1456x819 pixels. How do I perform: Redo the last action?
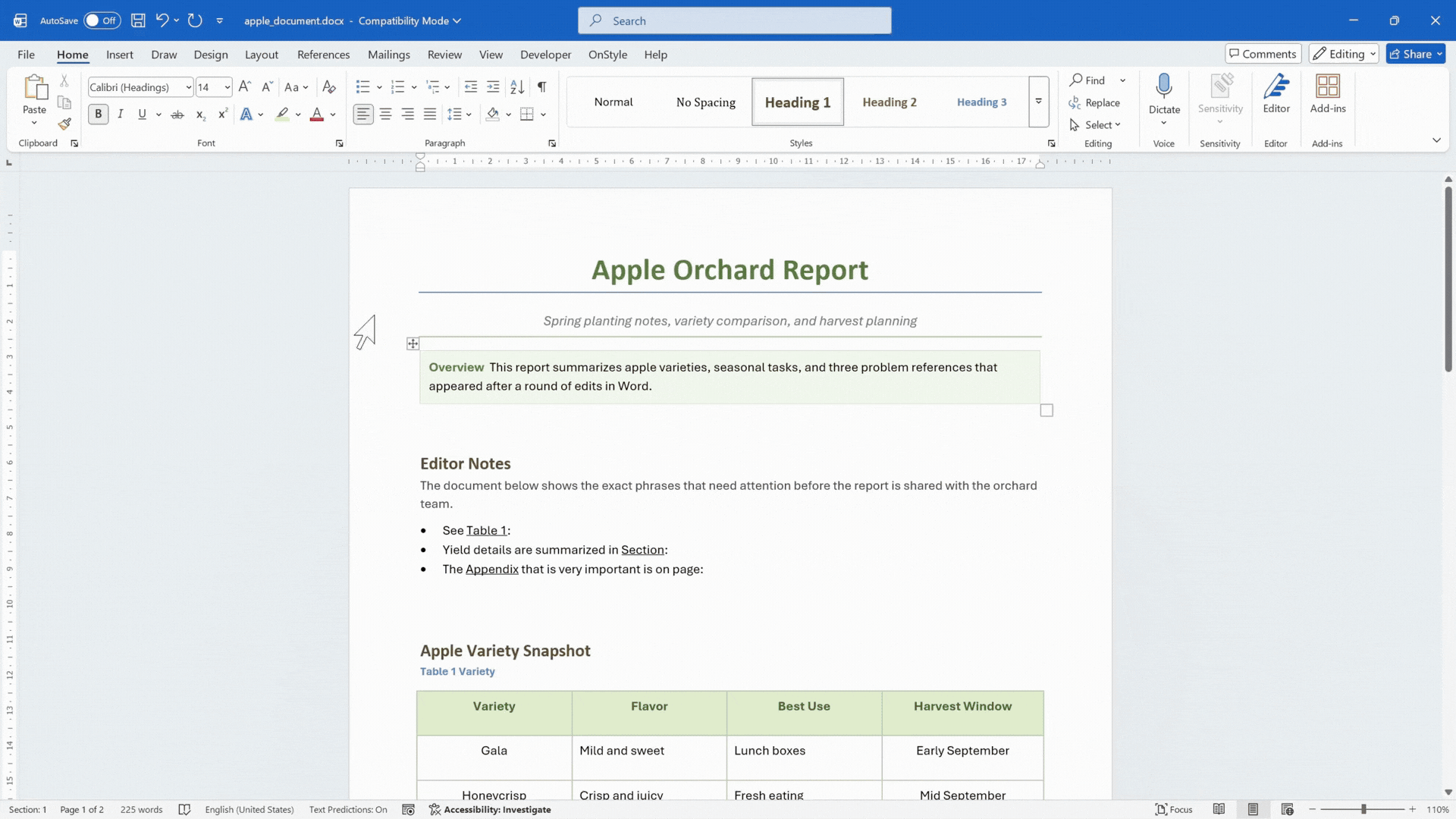[x=195, y=20]
